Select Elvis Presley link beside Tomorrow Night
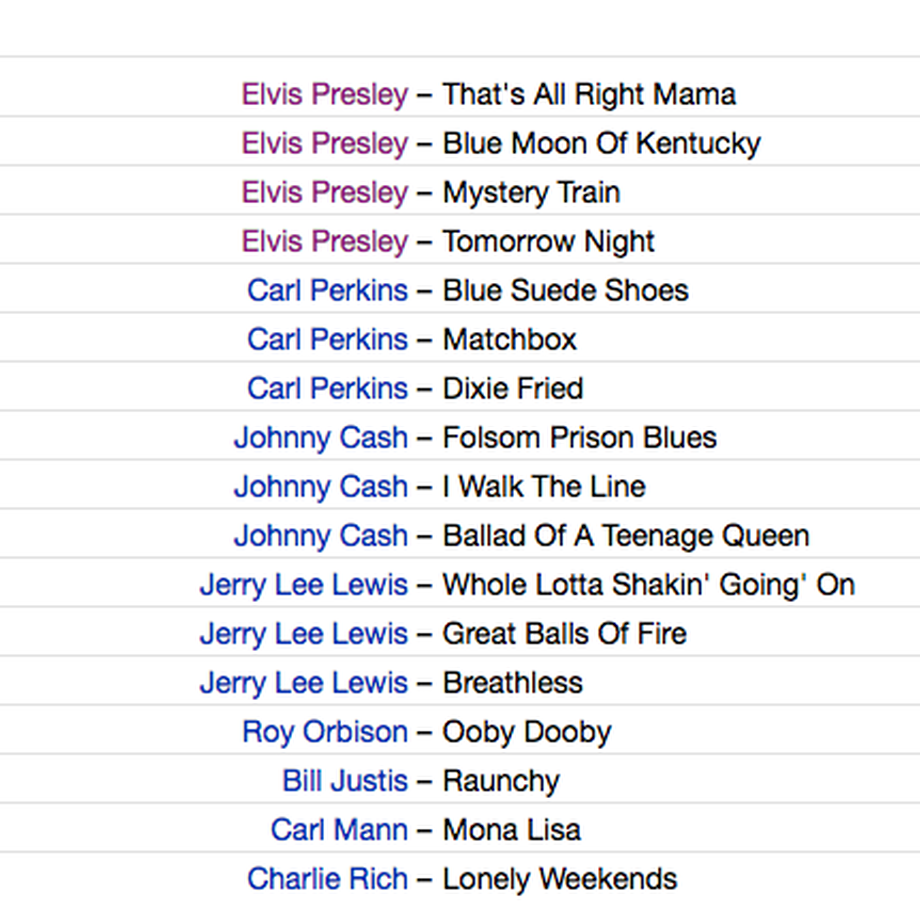 click(x=325, y=242)
